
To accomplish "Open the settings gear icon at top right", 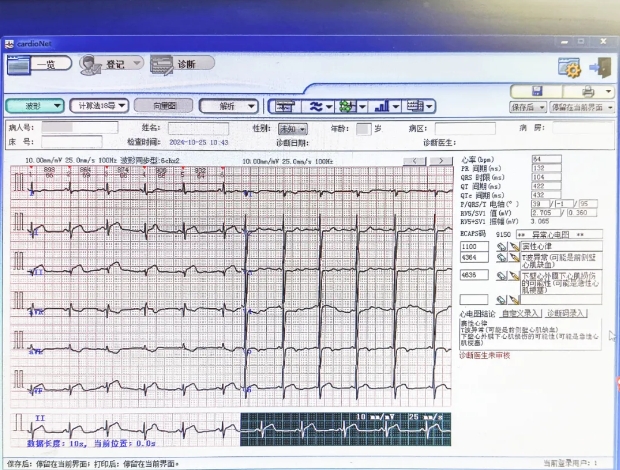I will (569, 68).
